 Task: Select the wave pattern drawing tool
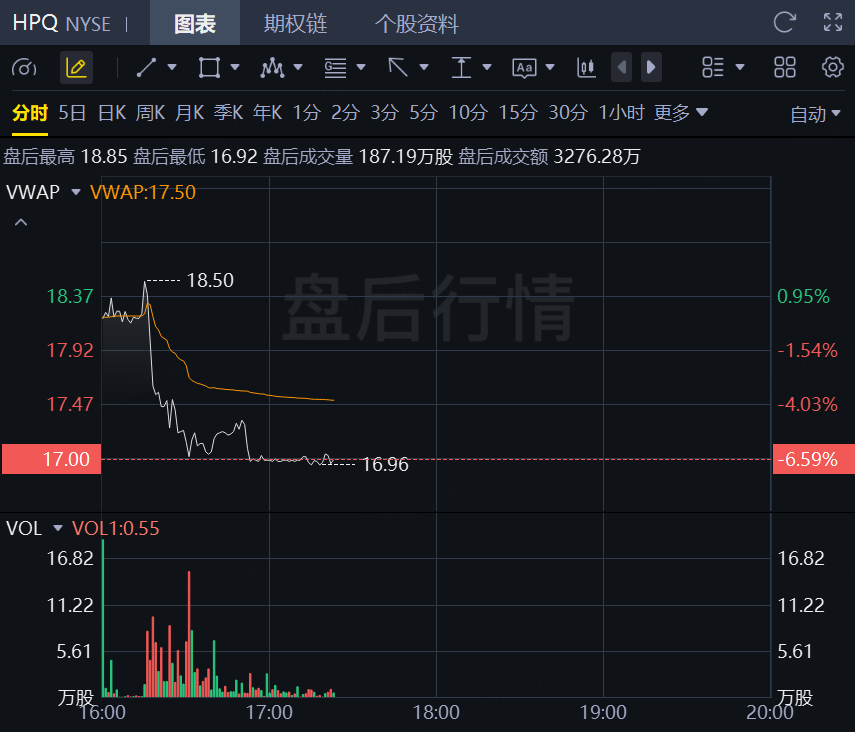tap(272, 68)
